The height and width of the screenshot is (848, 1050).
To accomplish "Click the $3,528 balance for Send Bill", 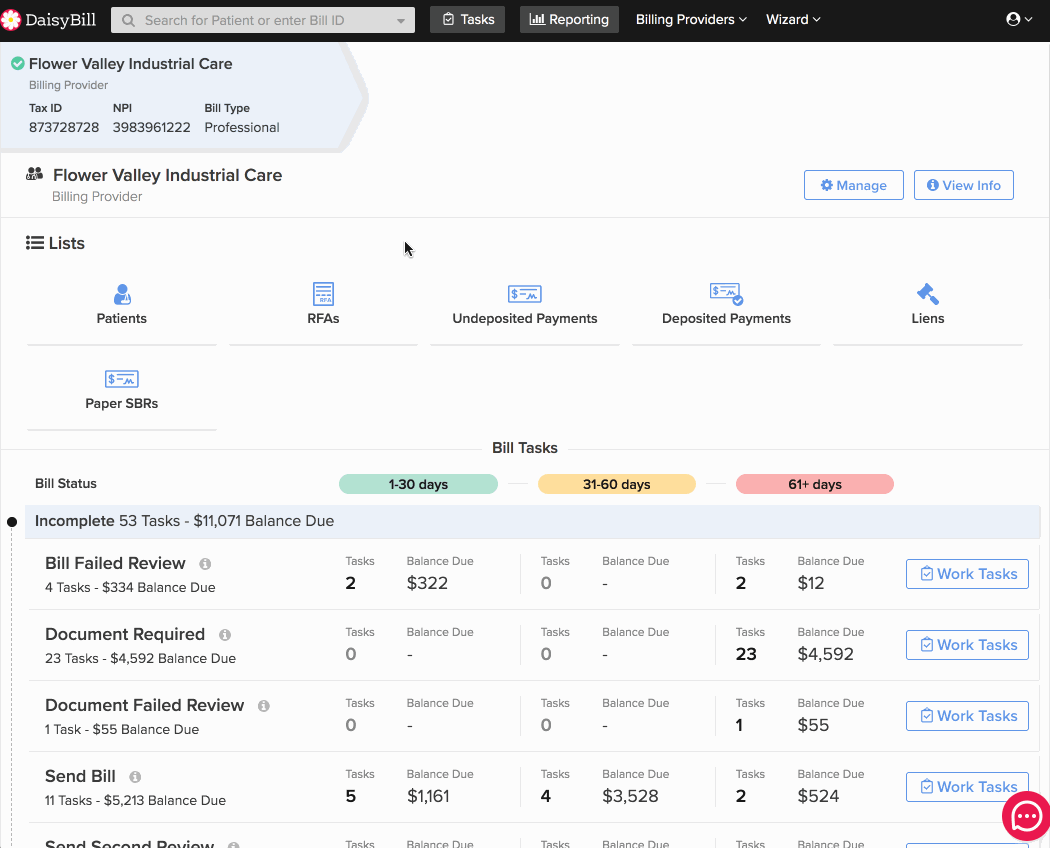I will point(630,796).
